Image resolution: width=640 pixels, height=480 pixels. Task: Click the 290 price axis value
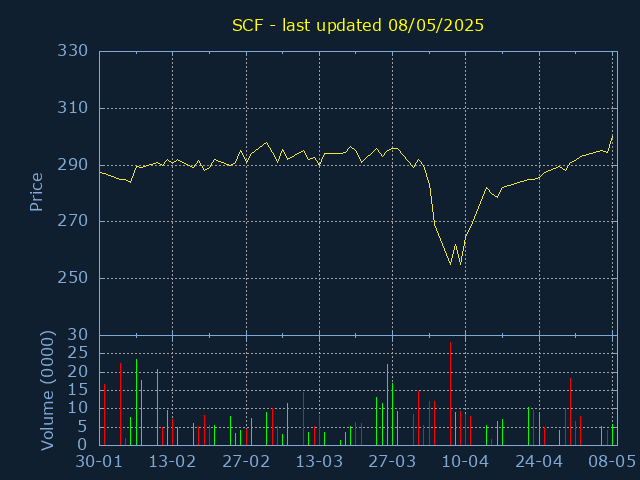(73, 165)
